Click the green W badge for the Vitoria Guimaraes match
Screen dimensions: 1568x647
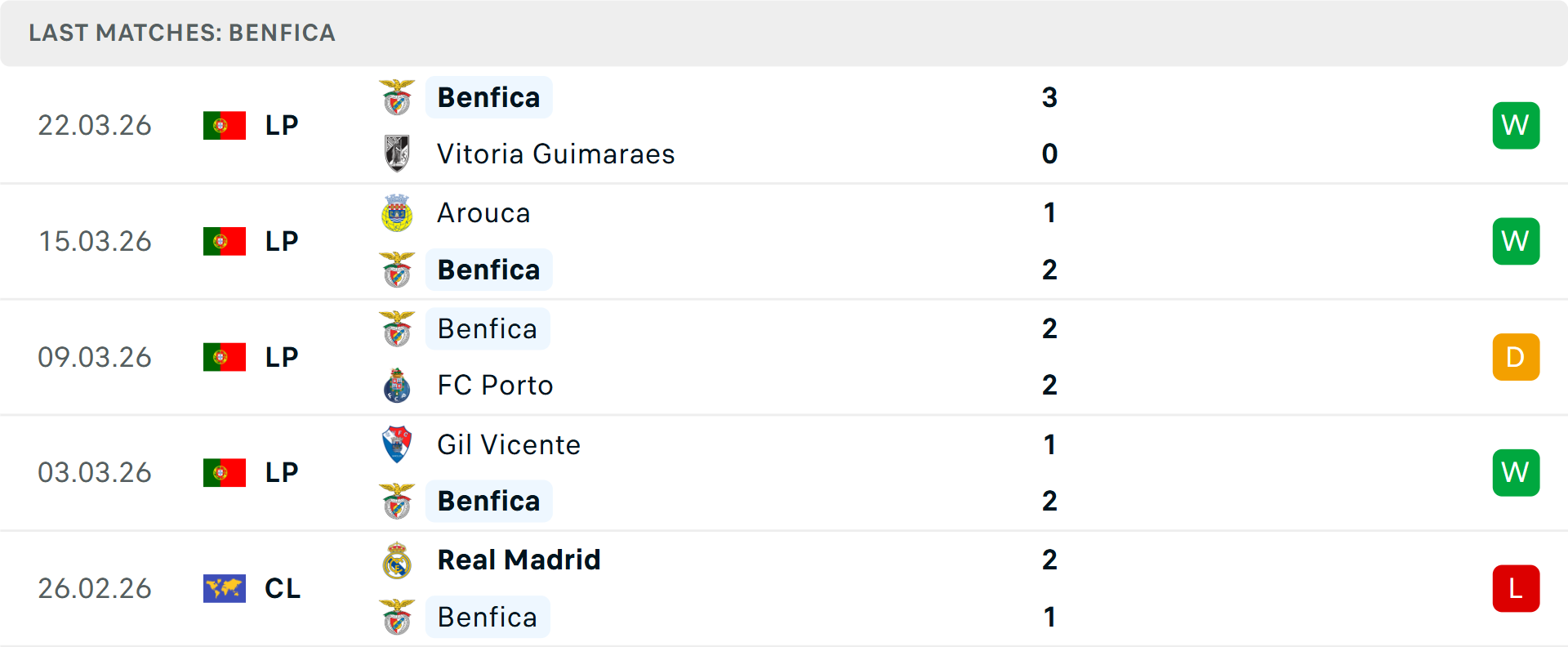tap(1516, 125)
